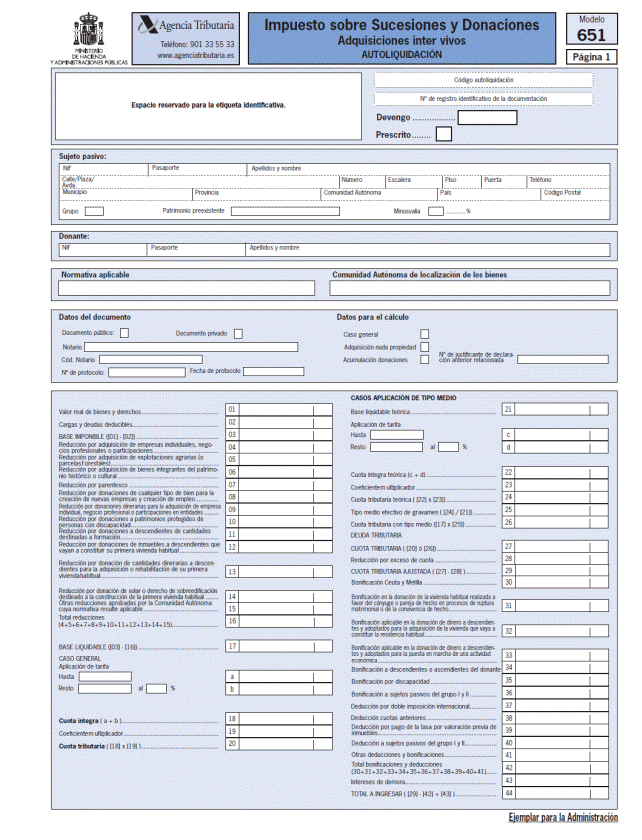
Task: Click the Cód. Notario field
Action: (x=151, y=359)
